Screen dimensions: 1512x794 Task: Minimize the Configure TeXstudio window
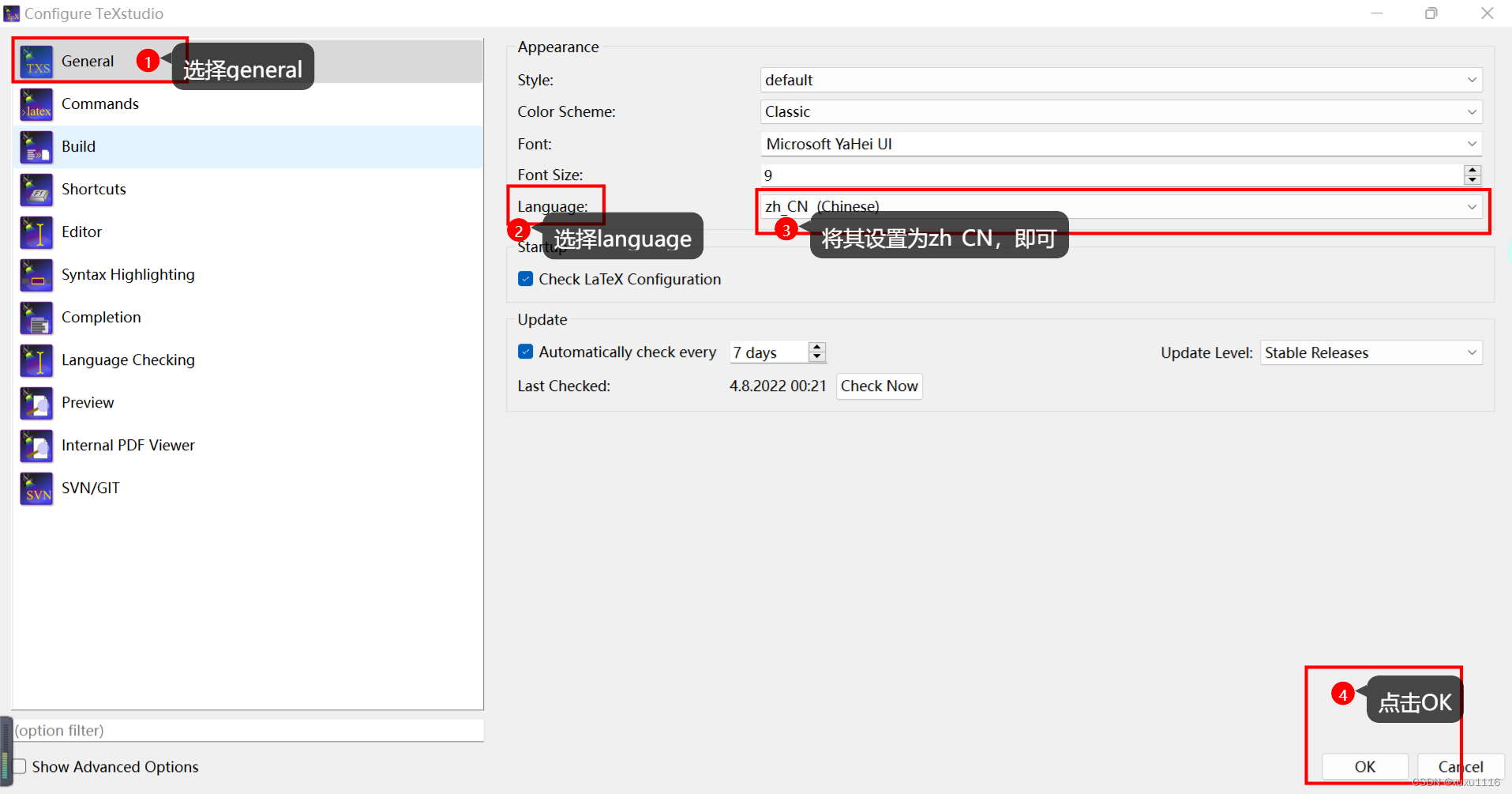[x=1377, y=13]
